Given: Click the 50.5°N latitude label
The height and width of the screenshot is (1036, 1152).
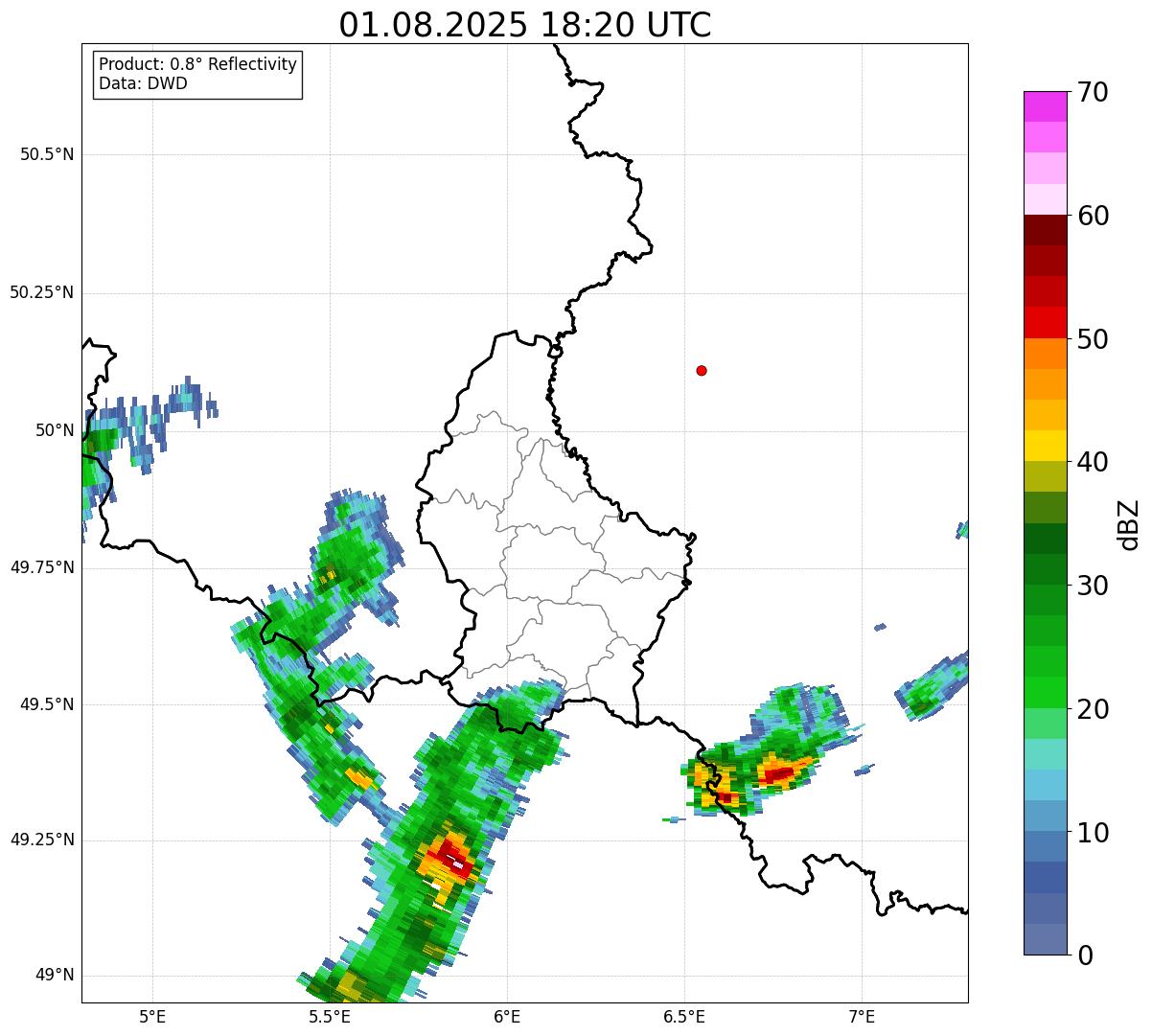Looking at the screenshot, I should (47, 154).
